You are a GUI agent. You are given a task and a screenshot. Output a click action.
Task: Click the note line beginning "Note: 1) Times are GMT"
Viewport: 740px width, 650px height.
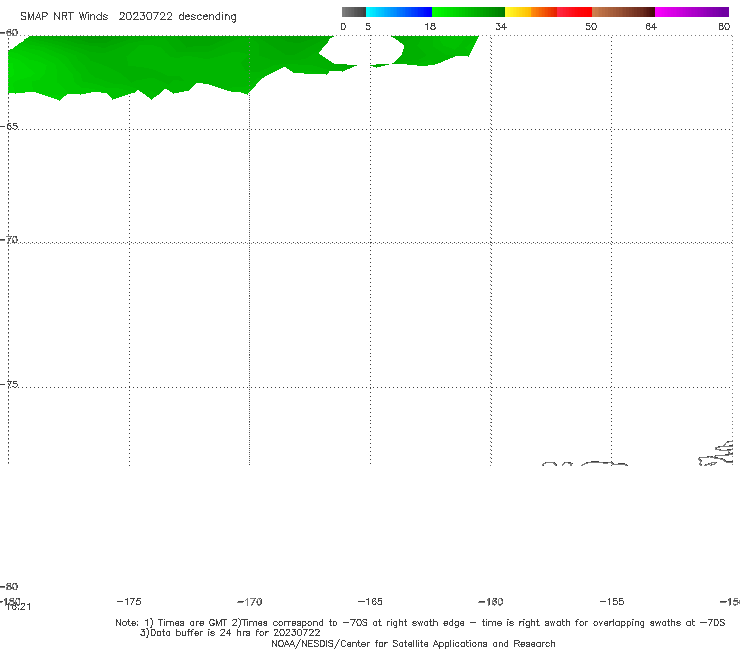(x=420, y=623)
